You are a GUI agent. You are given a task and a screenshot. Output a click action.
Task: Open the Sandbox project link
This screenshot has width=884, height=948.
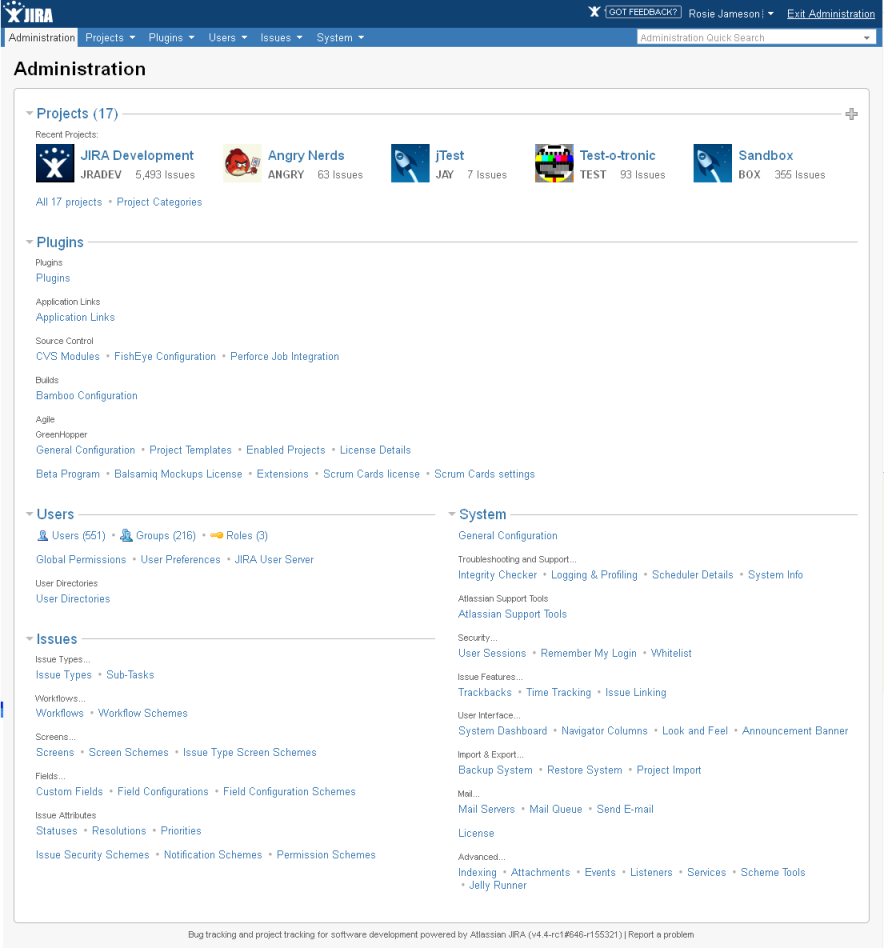(765, 155)
